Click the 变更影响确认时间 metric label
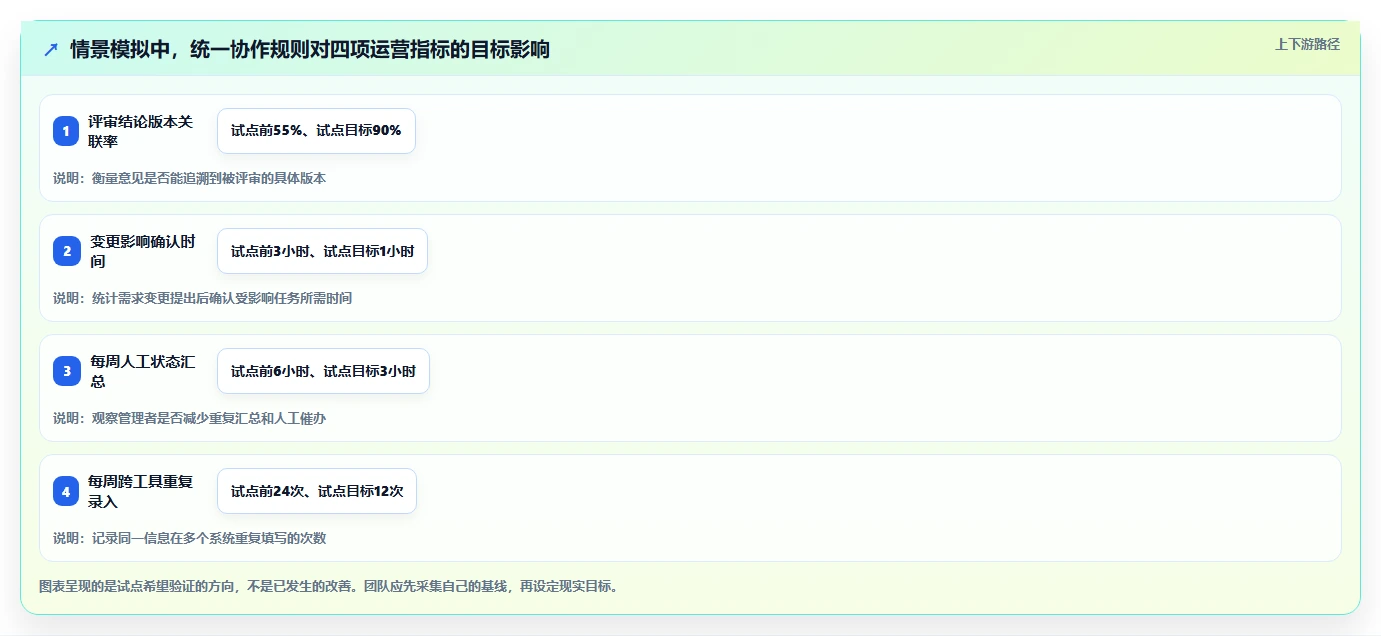 (143, 251)
